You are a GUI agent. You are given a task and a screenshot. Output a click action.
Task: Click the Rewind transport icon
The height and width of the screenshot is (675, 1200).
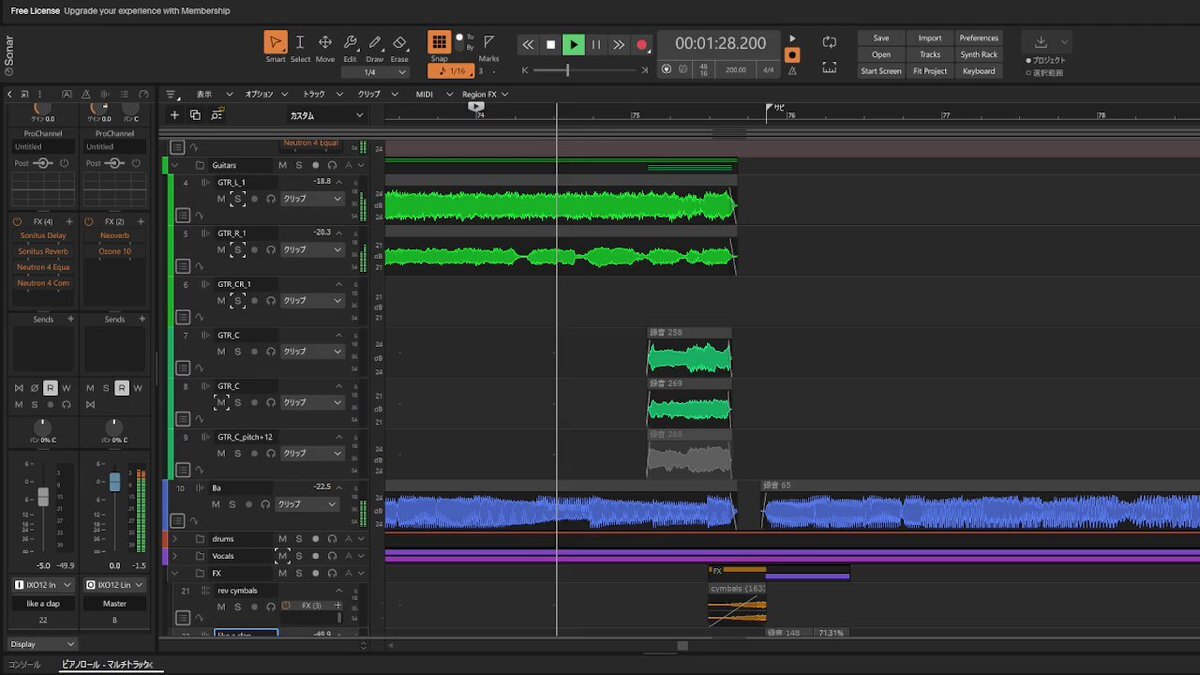point(527,45)
